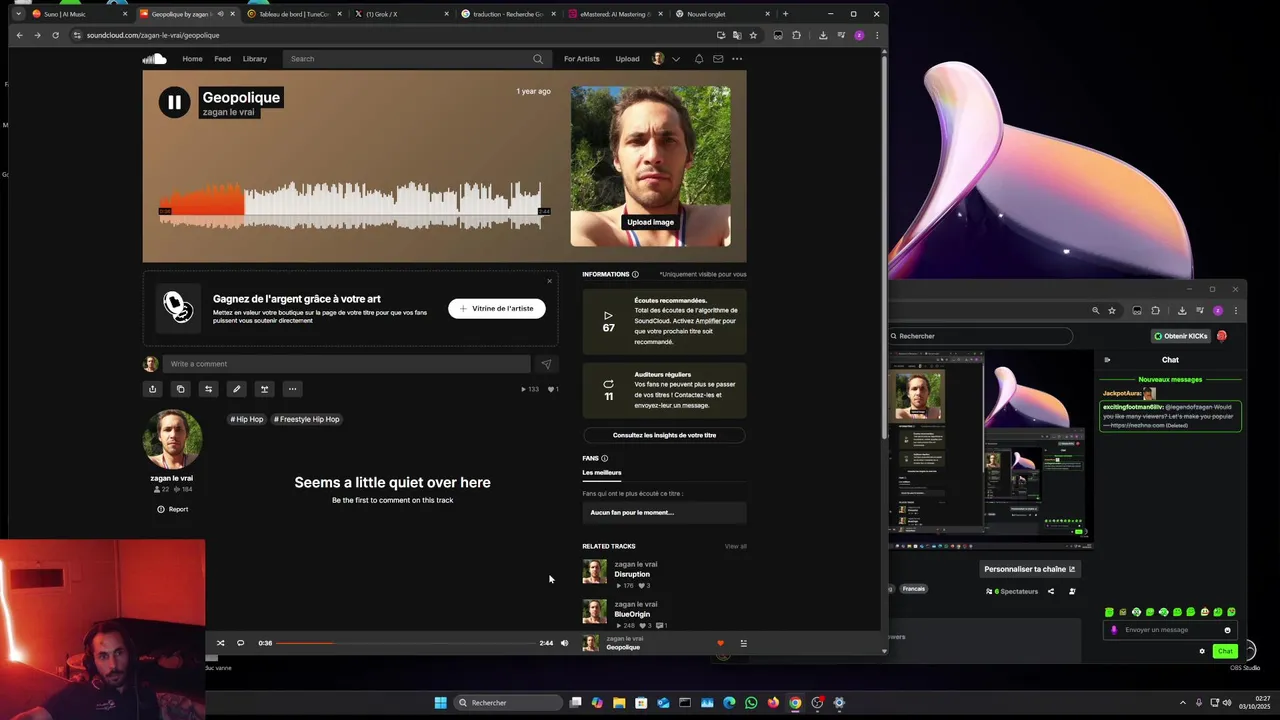Expand the Chrome tab search dropdown
This screenshot has height=720, width=1280.
click(x=18, y=14)
